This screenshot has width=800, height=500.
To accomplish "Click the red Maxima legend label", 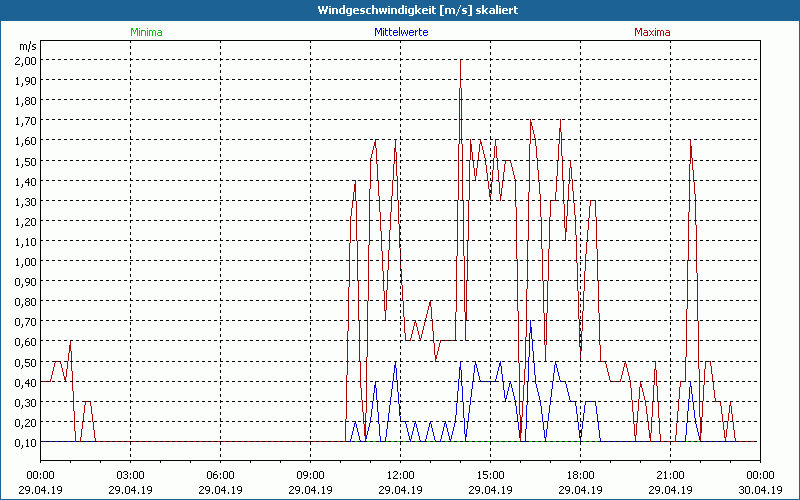I will 653,32.
